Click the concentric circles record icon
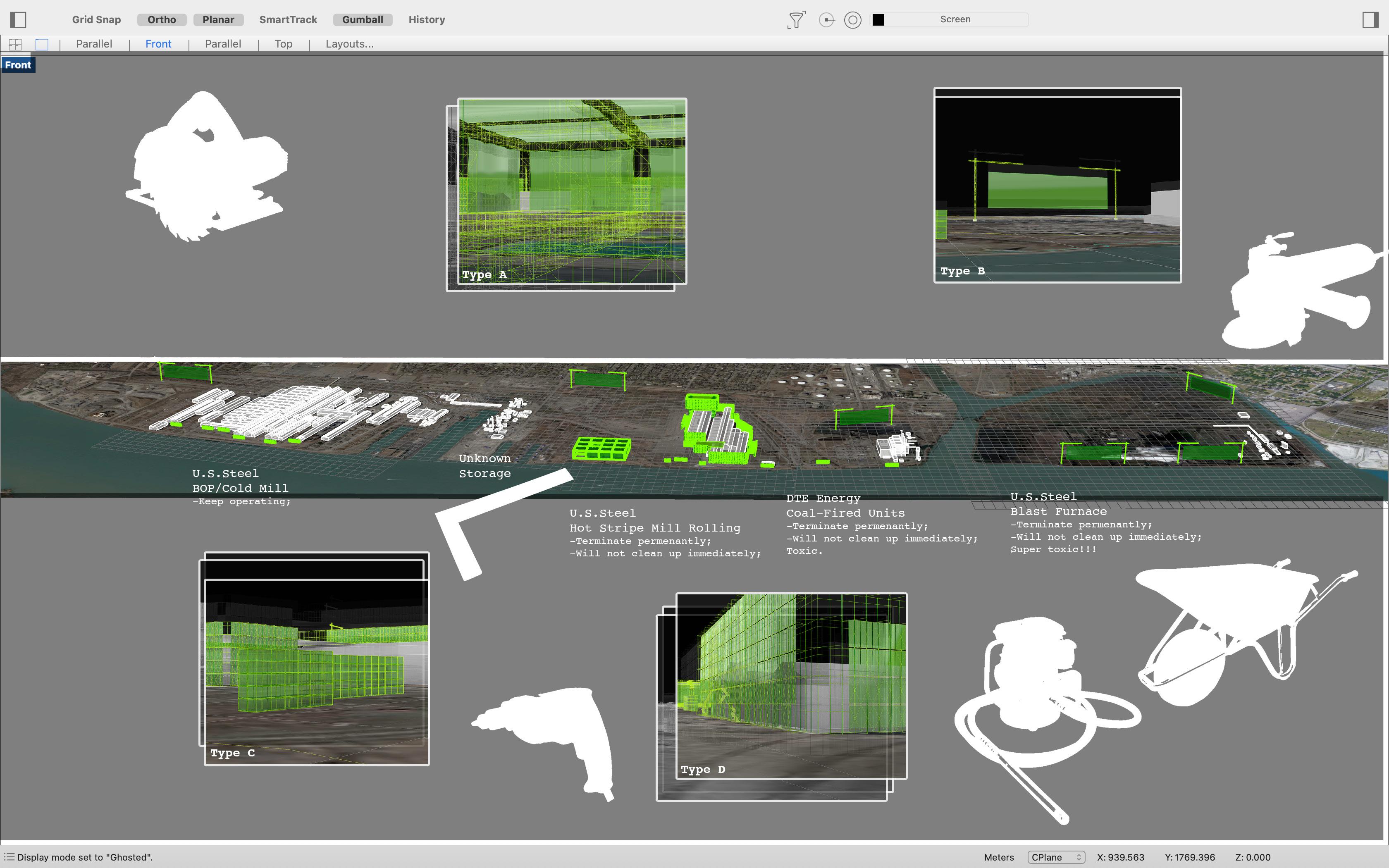Viewport: 1389px width, 868px height. pyautogui.click(x=853, y=19)
